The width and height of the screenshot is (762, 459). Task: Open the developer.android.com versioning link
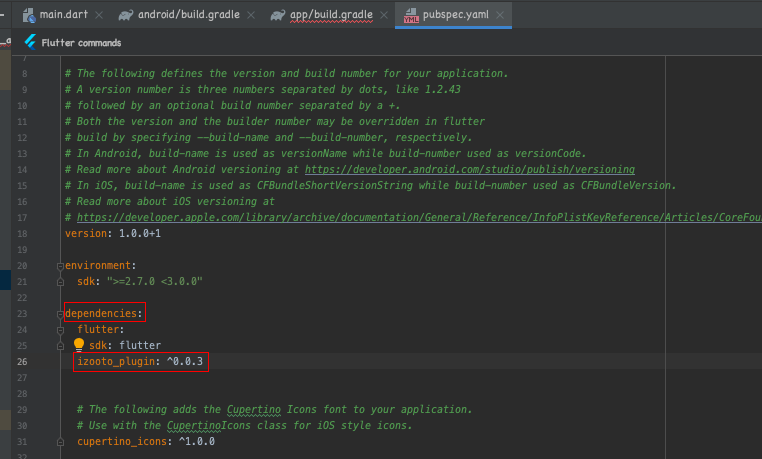point(469,169)
